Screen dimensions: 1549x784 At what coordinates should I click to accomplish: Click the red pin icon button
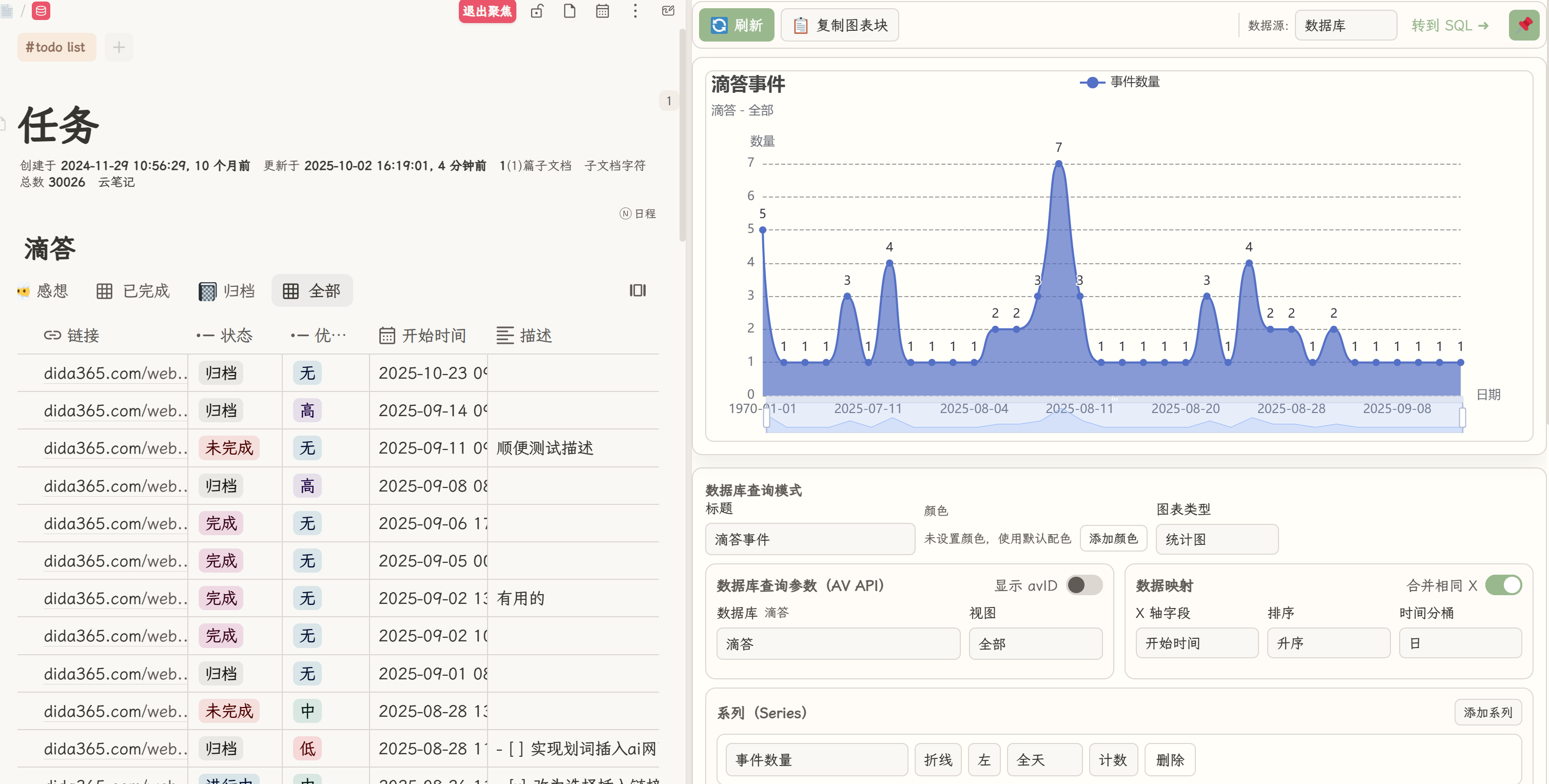[x=1524, y=25]
